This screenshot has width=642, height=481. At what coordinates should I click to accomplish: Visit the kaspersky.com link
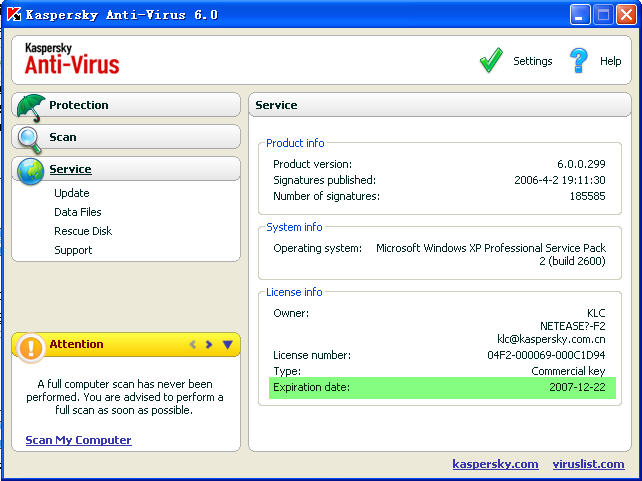(495, 464)
